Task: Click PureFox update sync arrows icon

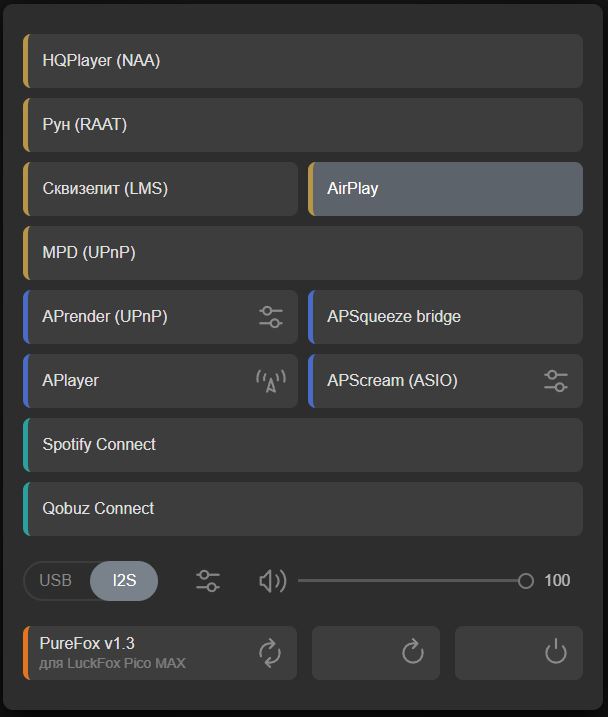Action: [x=270, y=653]
